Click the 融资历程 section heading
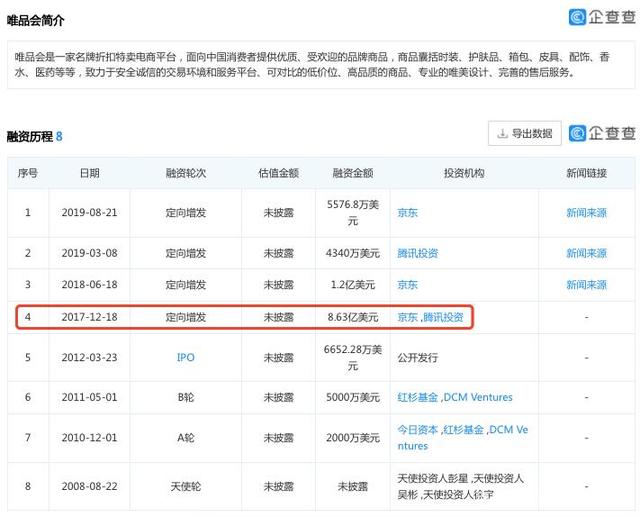Image resolution: width=640 pixels, height=517 pixels. coord(30,136)
